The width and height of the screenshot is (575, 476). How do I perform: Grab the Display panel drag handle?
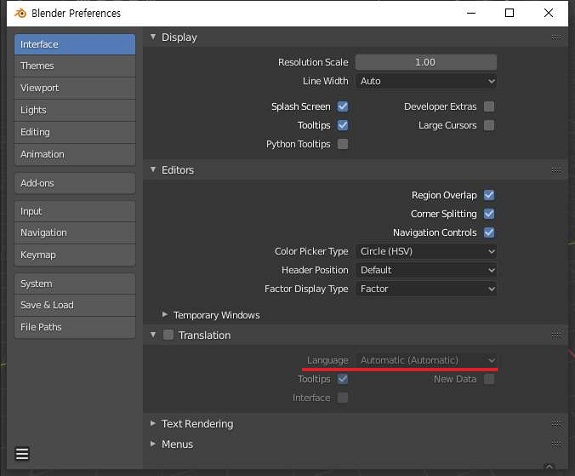(556, 37)
